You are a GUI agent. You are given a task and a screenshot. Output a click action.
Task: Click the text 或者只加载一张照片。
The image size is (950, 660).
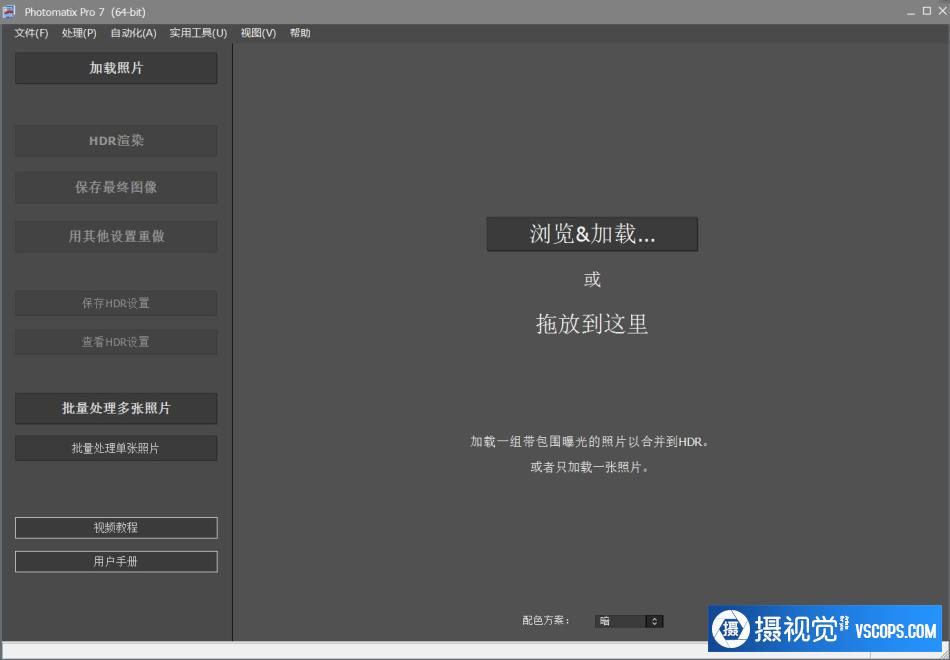(590, 468)
